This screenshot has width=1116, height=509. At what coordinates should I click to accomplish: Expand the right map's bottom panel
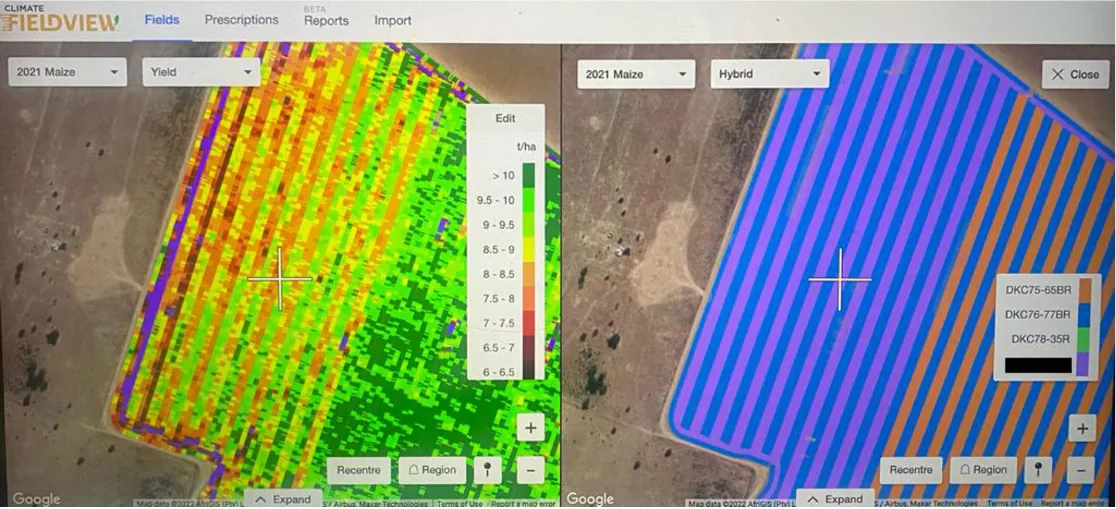pos(835,498)
